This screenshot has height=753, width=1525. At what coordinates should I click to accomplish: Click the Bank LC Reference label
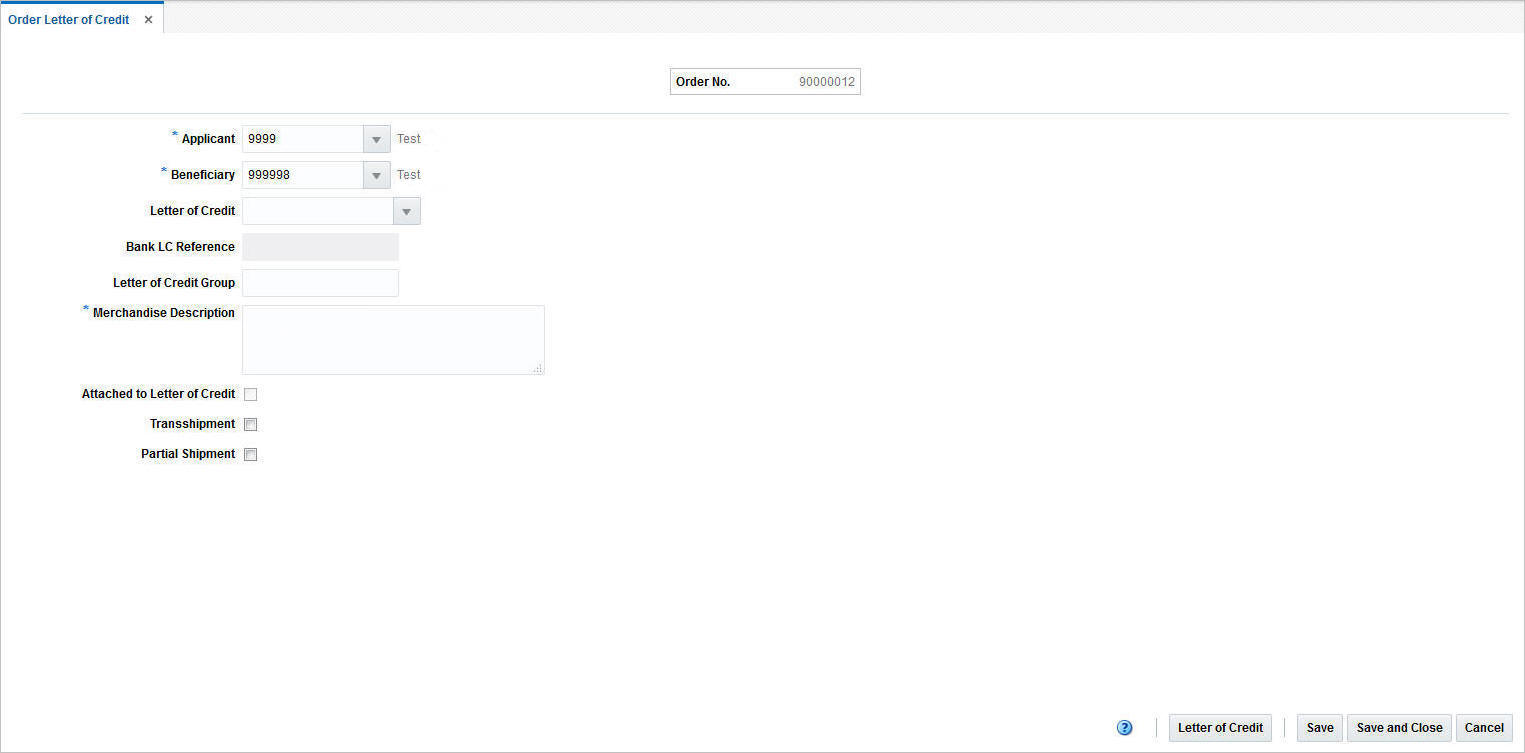pos(180,247)
